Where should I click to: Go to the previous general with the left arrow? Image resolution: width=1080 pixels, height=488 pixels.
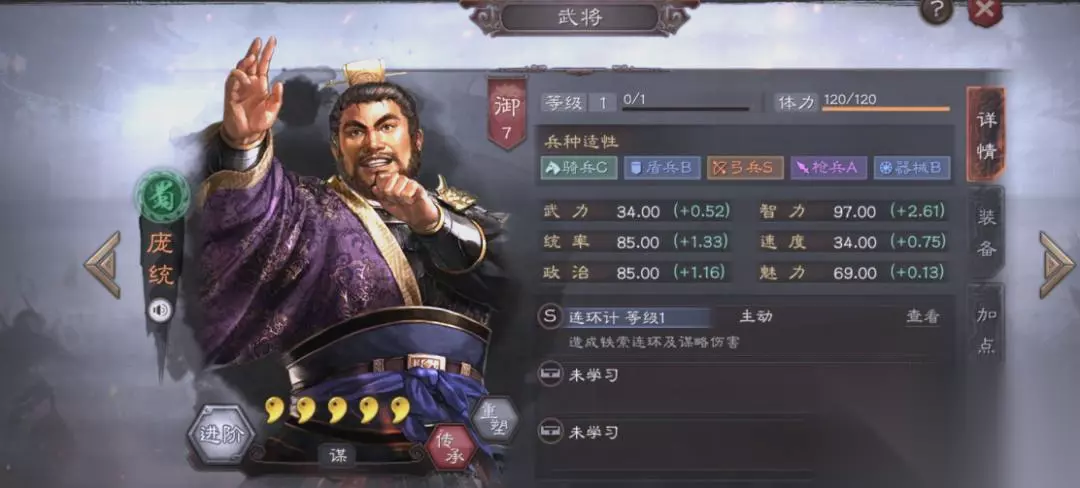[x=103, y=265]
